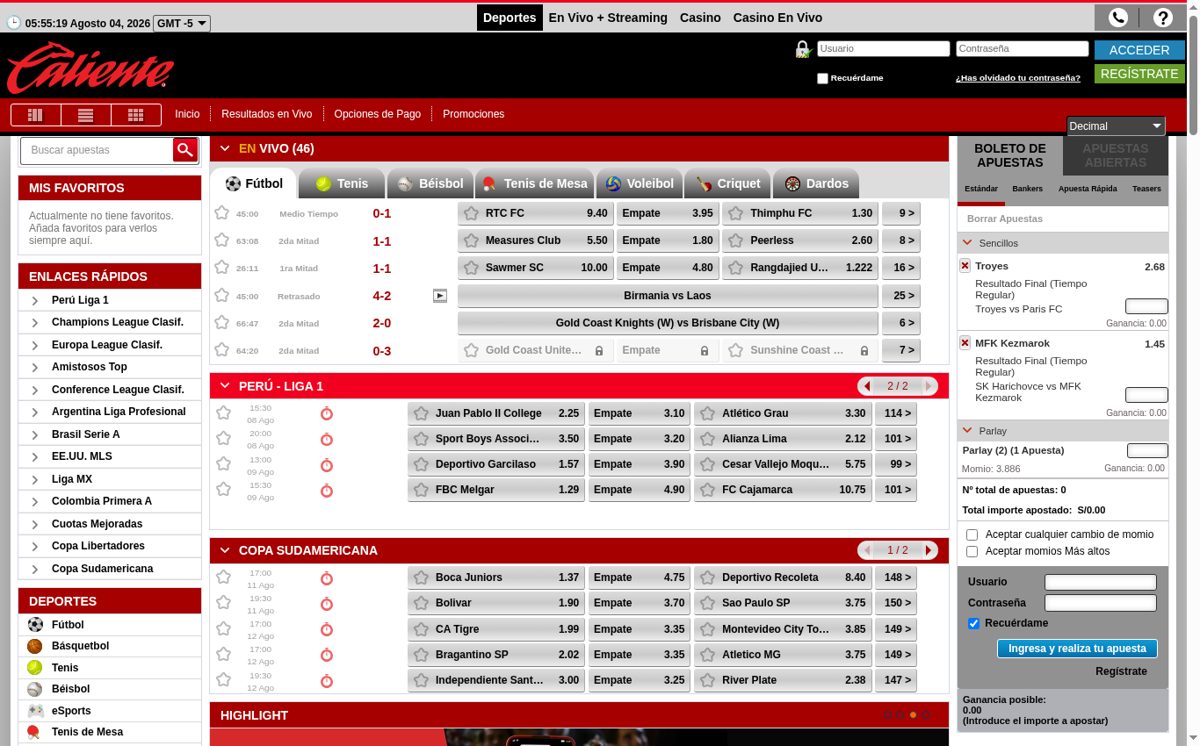Screen dimensions: 1200x746
Task: Open Fútbol sport icon in Deportes list
Action: [x=35, y=624]
